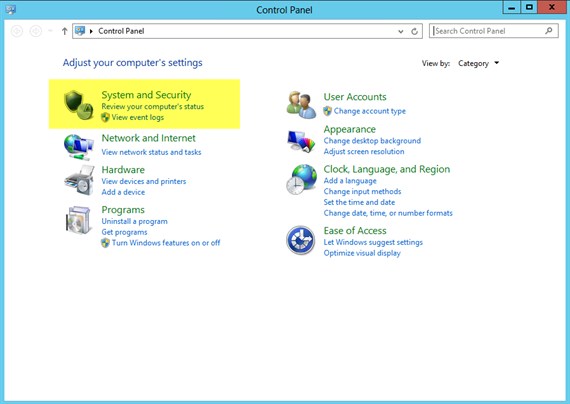Select Change account type link
The width and height of the screenshot is (570, 404).
click(370, 111)
